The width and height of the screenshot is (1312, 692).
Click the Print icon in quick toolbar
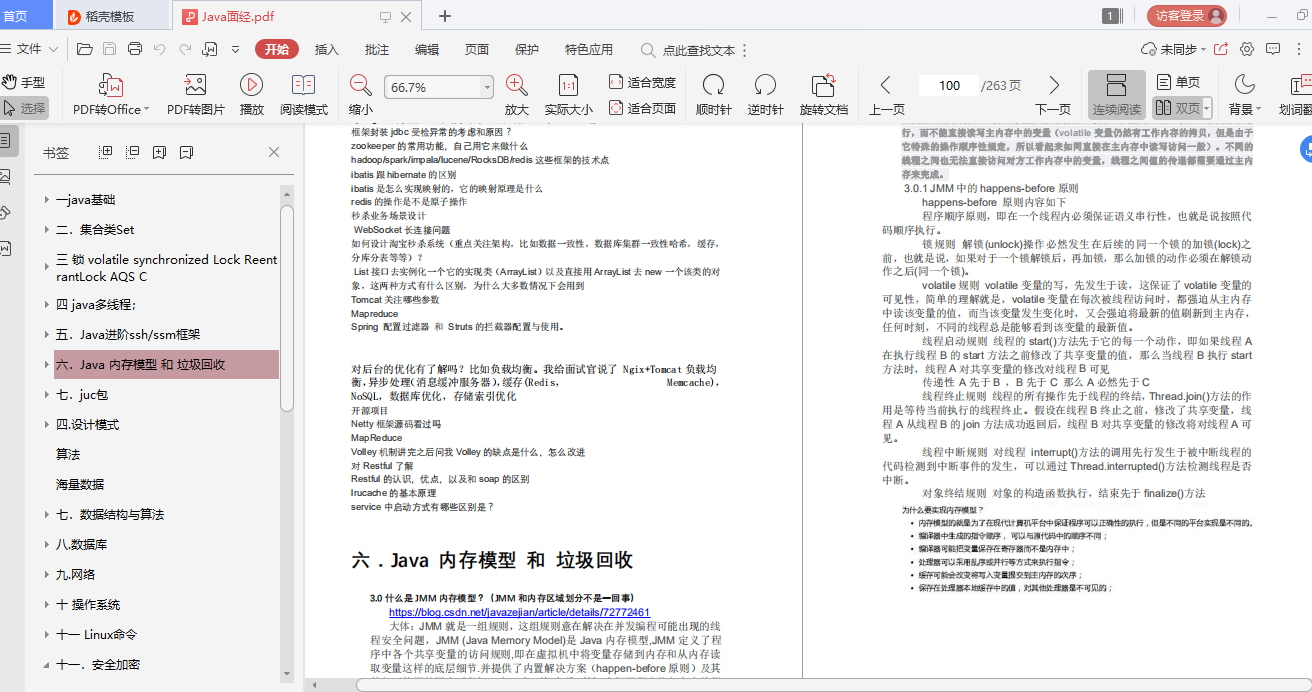(x=135, y=49)
